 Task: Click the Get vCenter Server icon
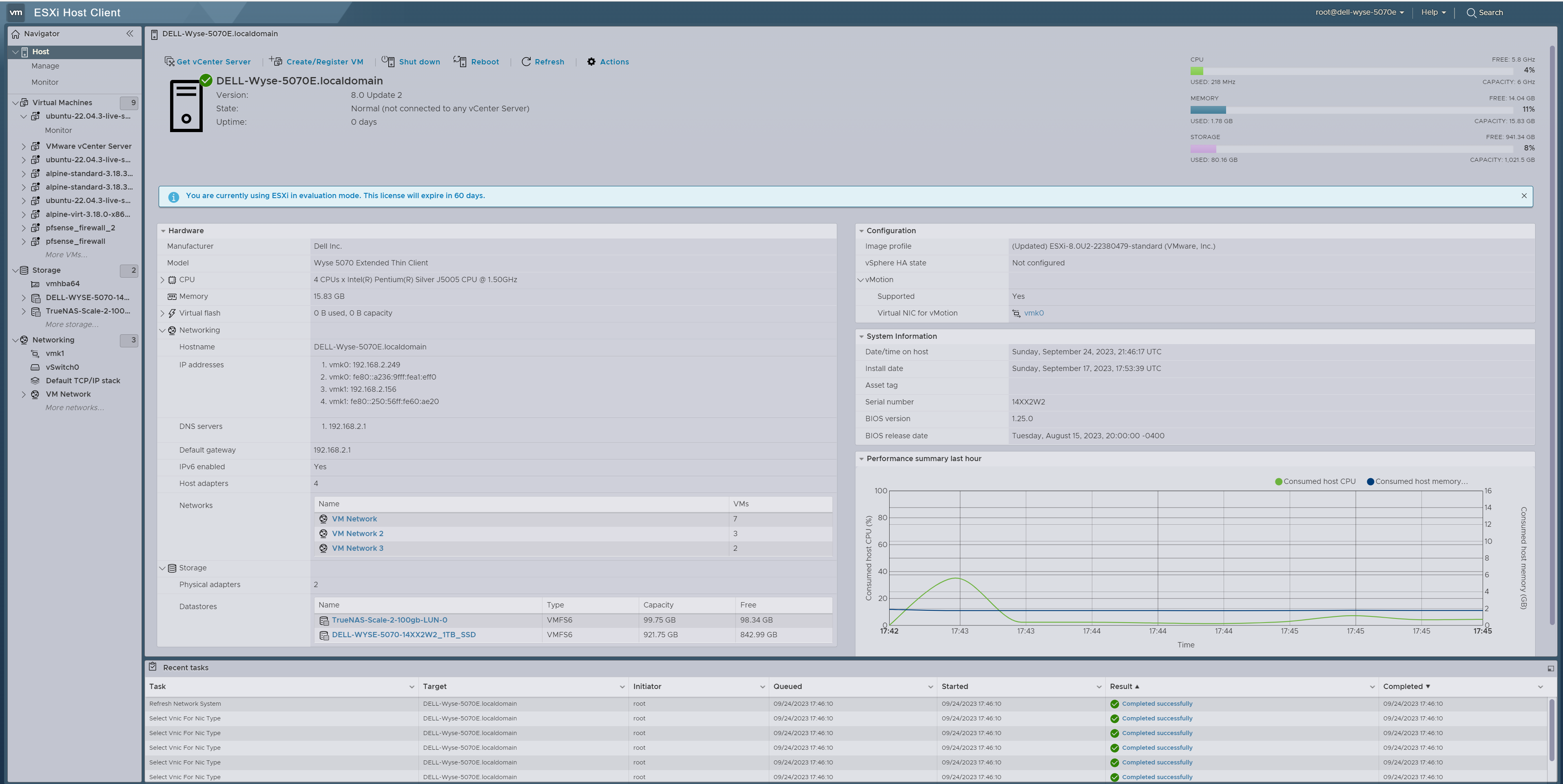(169, 61)
